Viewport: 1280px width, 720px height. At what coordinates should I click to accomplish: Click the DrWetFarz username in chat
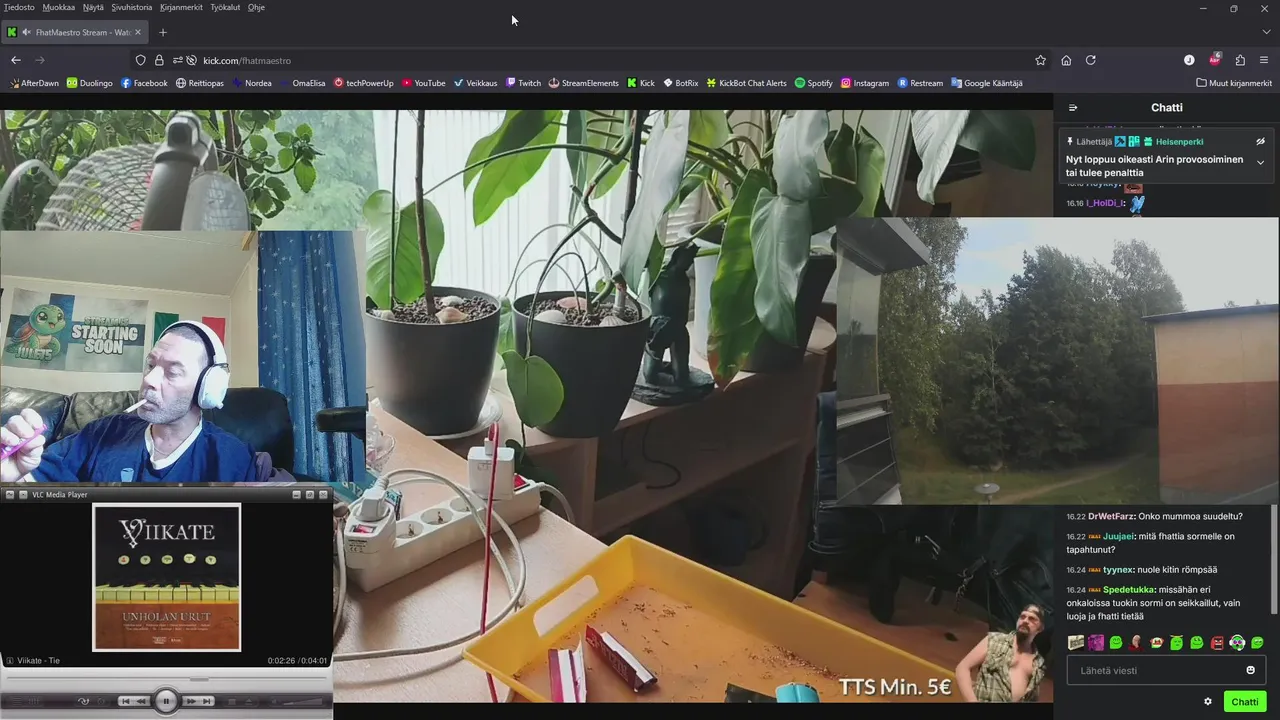tap(1111, 517)
